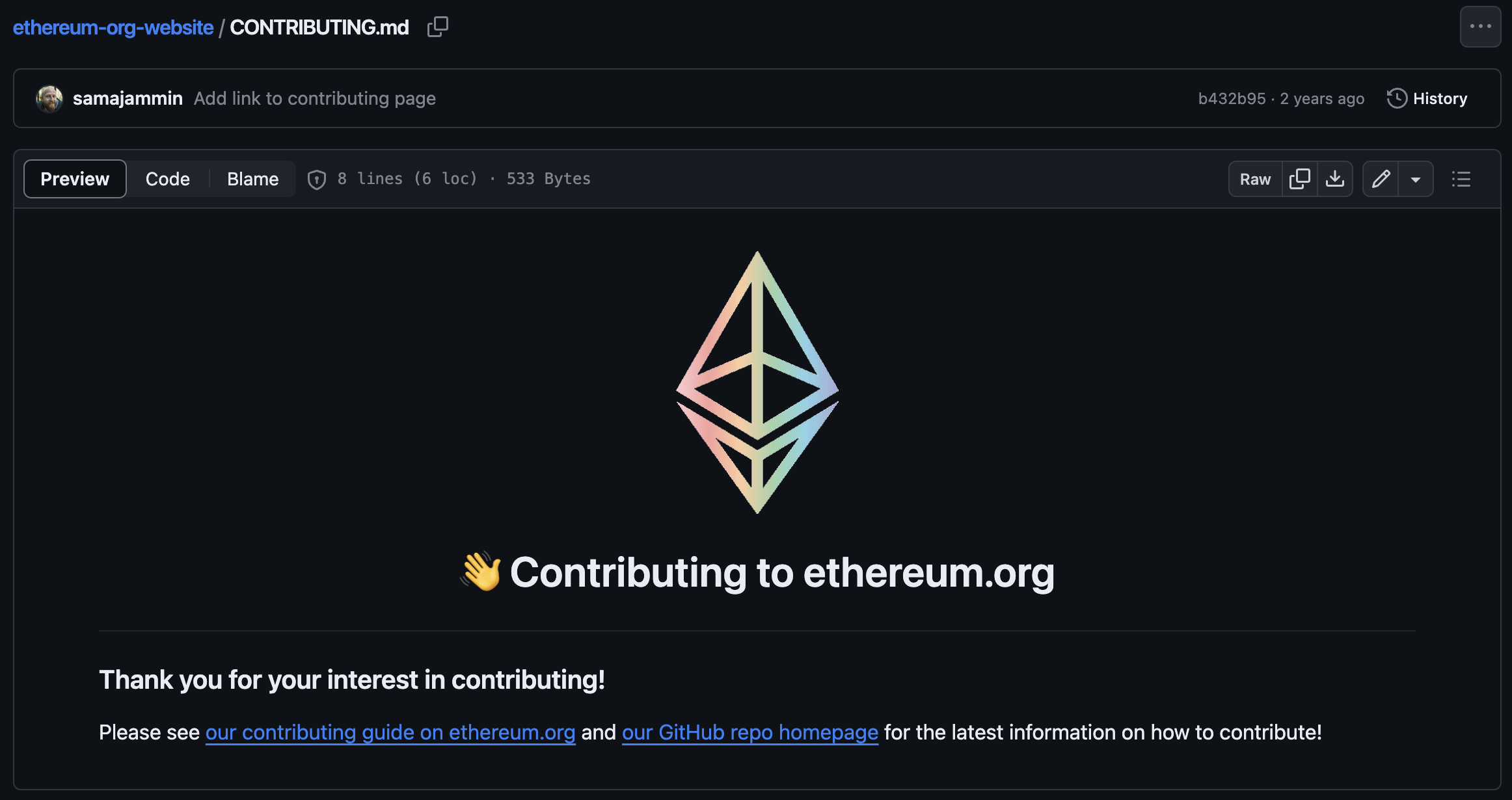Open the security shield information
The image size is (1512, 800).
click(x=317, y=179)
